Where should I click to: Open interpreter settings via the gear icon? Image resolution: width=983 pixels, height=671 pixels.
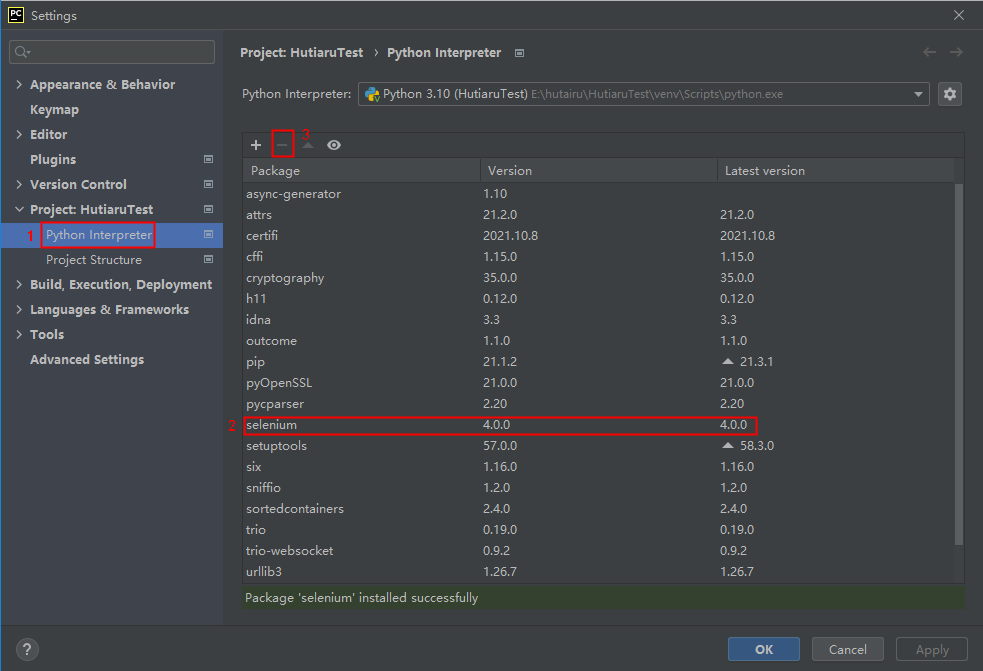click(949, 93)
